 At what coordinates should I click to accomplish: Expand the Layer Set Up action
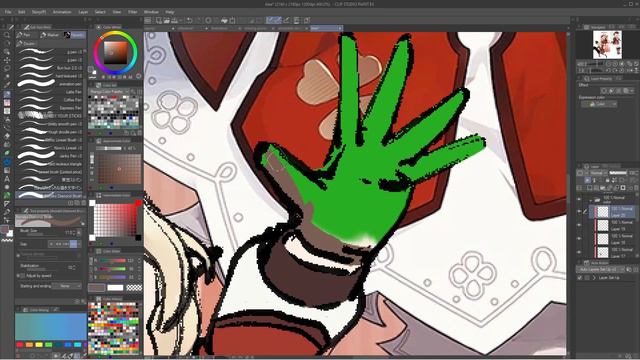(x=594, y=278)
